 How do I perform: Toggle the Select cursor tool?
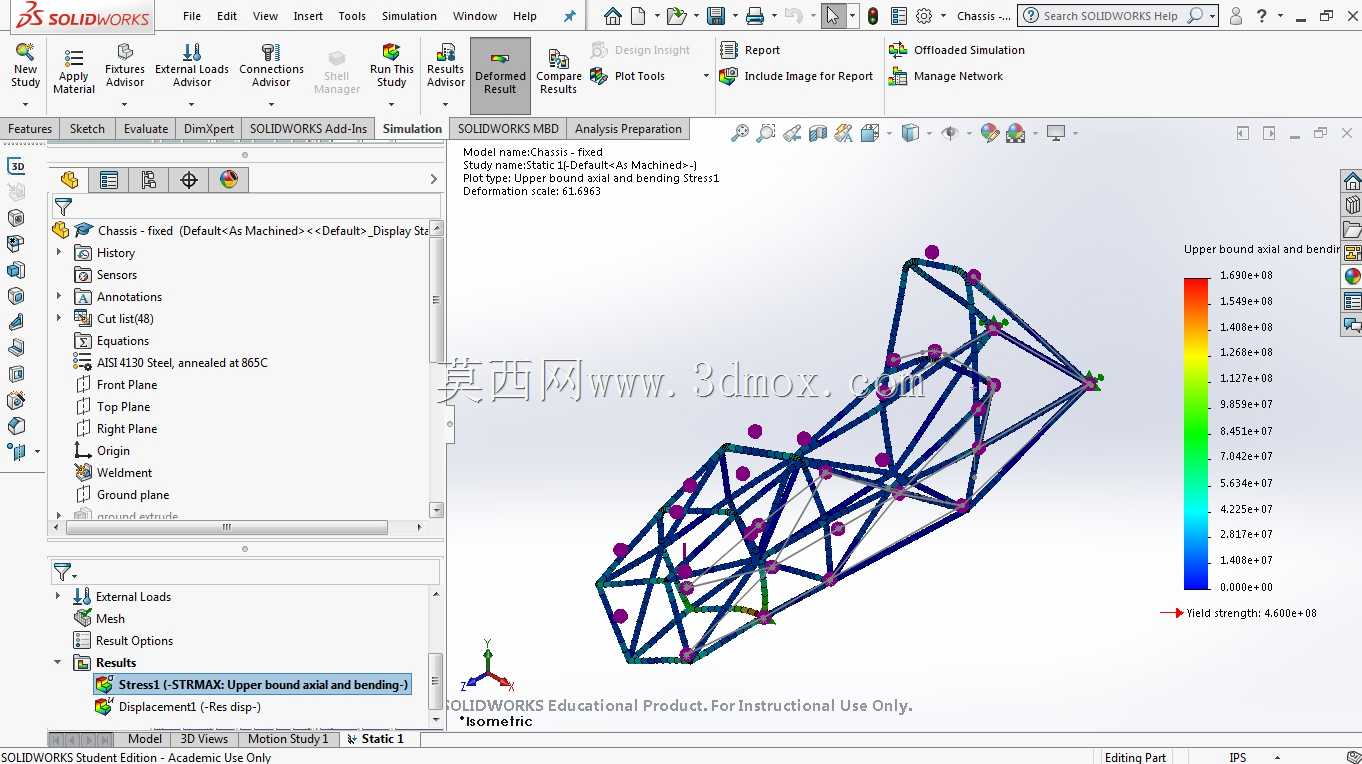pyautogui.click(x=832, y=16)
